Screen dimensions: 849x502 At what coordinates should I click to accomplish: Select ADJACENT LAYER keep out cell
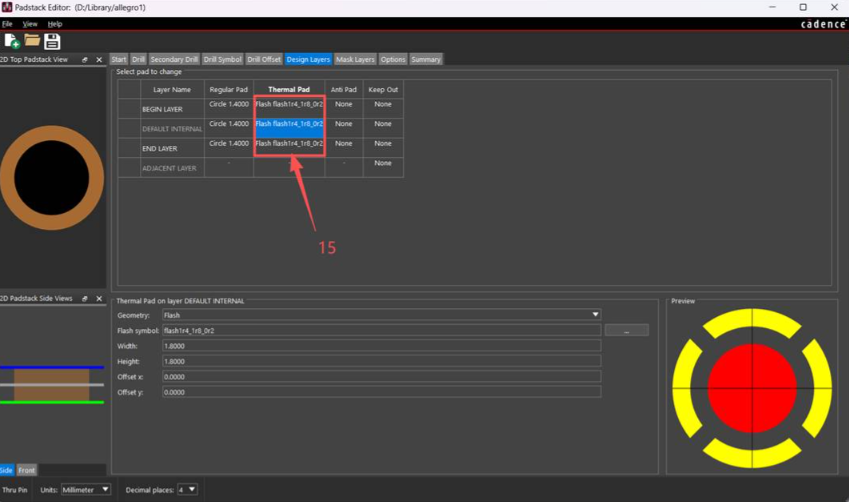point(383,167)
